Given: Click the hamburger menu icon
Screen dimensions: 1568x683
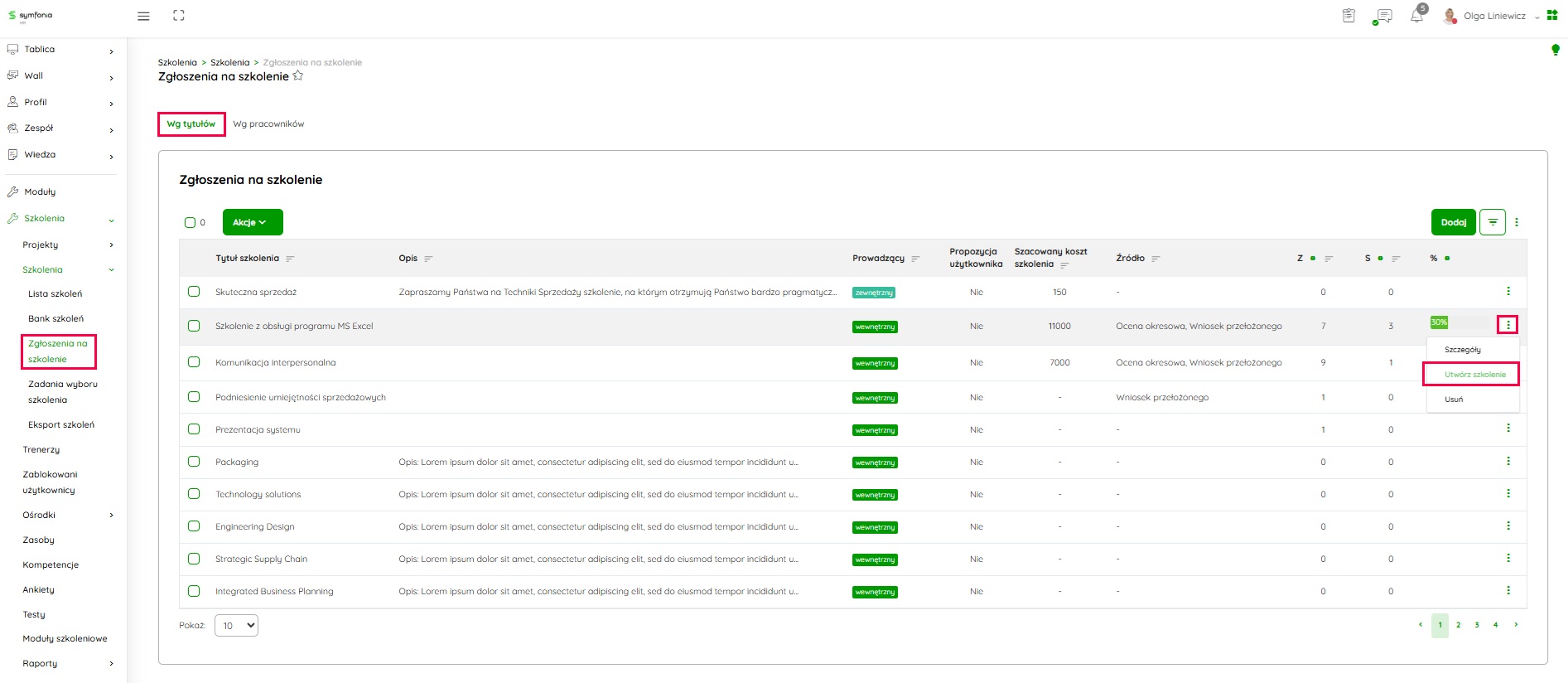Looking at the screenshot, I should [x=143, y=16].
